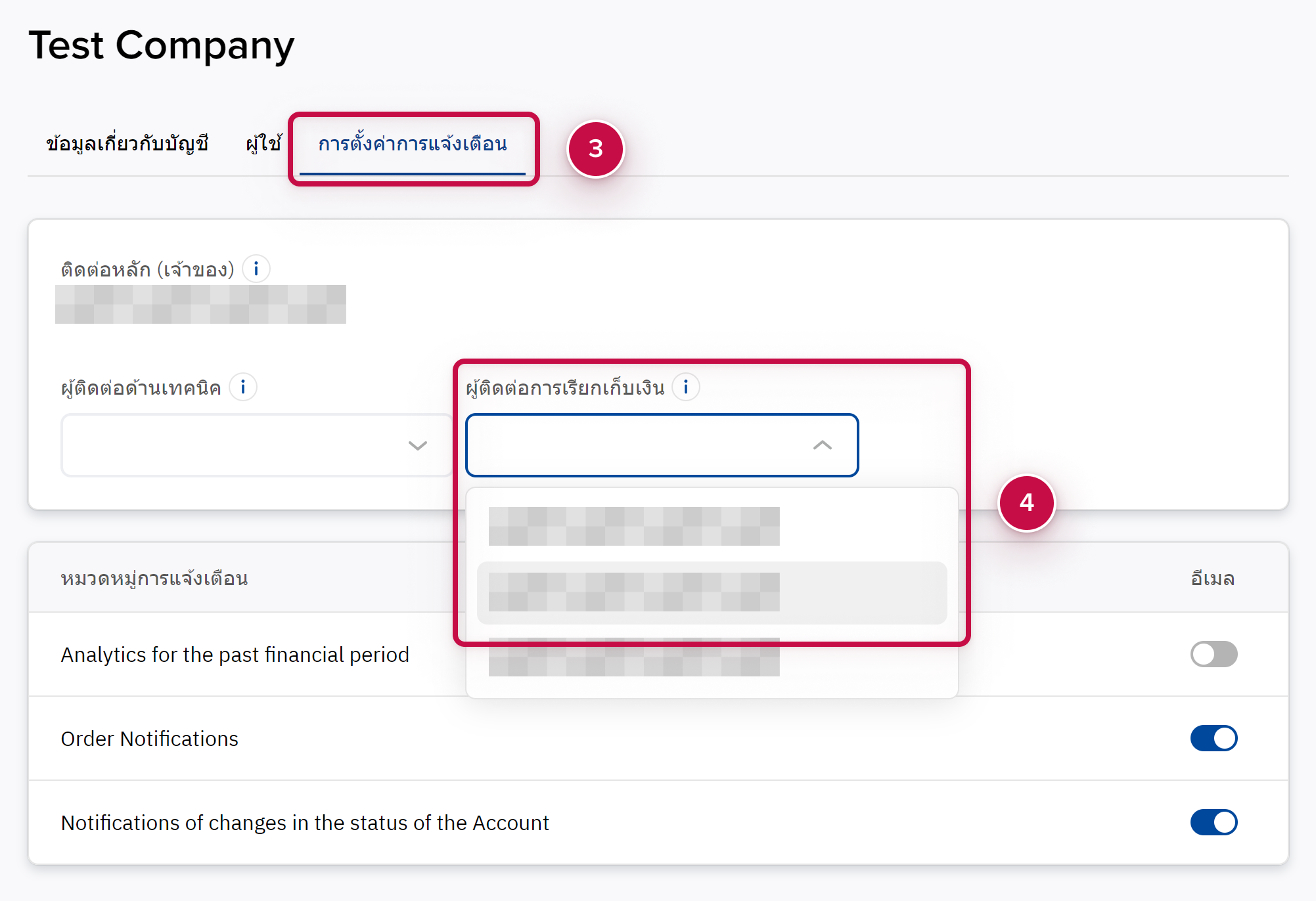The height and width of the screenshot is (901, 1316).
Task: Click the red step 3 badge
Action: pyautogui.click(x=595, y=149)
